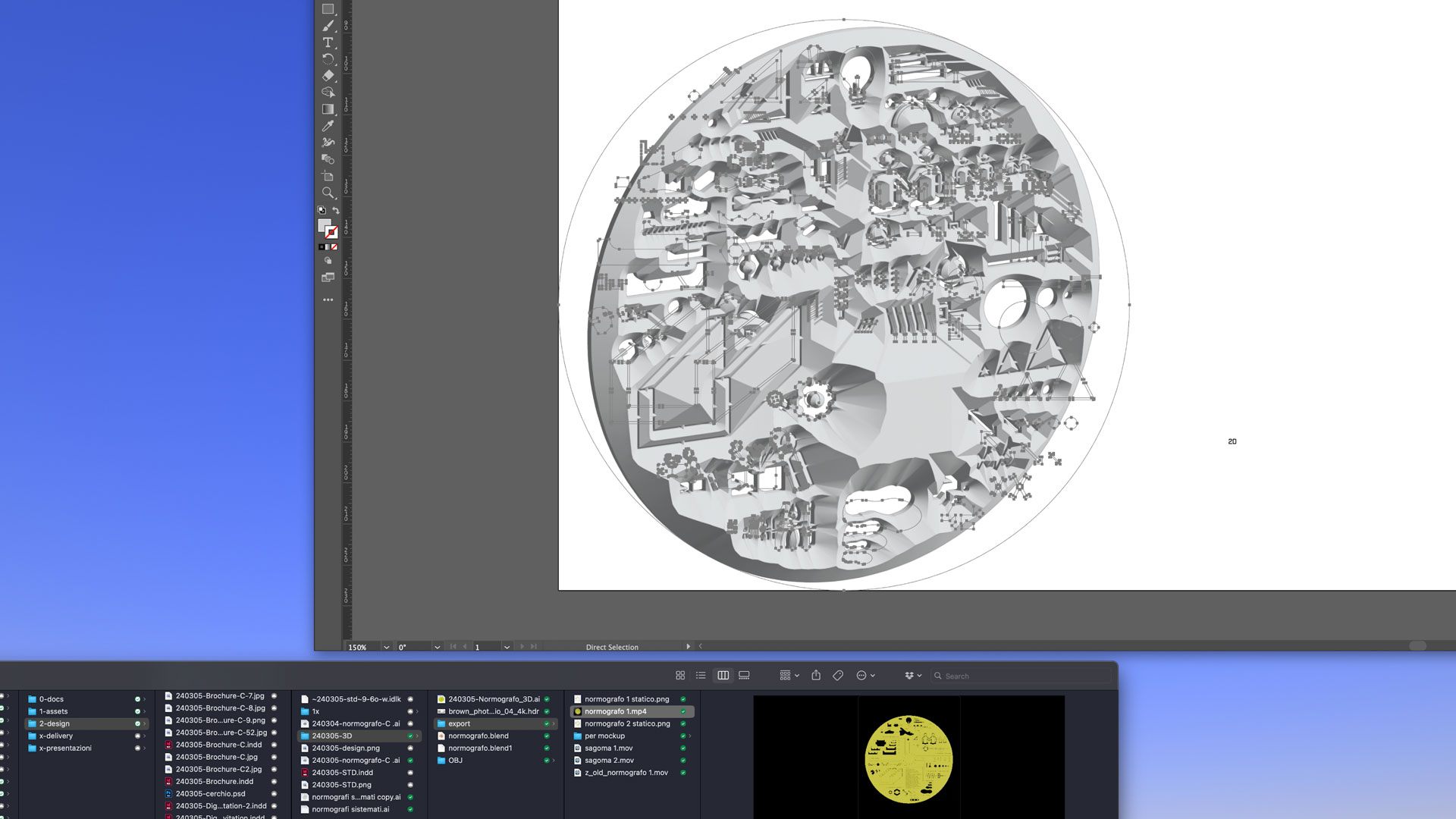
Task: Open the Dropbox dropdown in Finder toolbar
Action: (x=912, y=676)
